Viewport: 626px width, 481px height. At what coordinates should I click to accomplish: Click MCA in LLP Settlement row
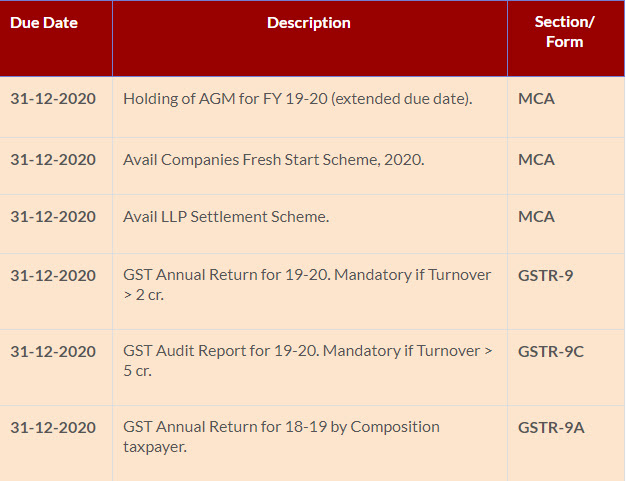point(536,216)
